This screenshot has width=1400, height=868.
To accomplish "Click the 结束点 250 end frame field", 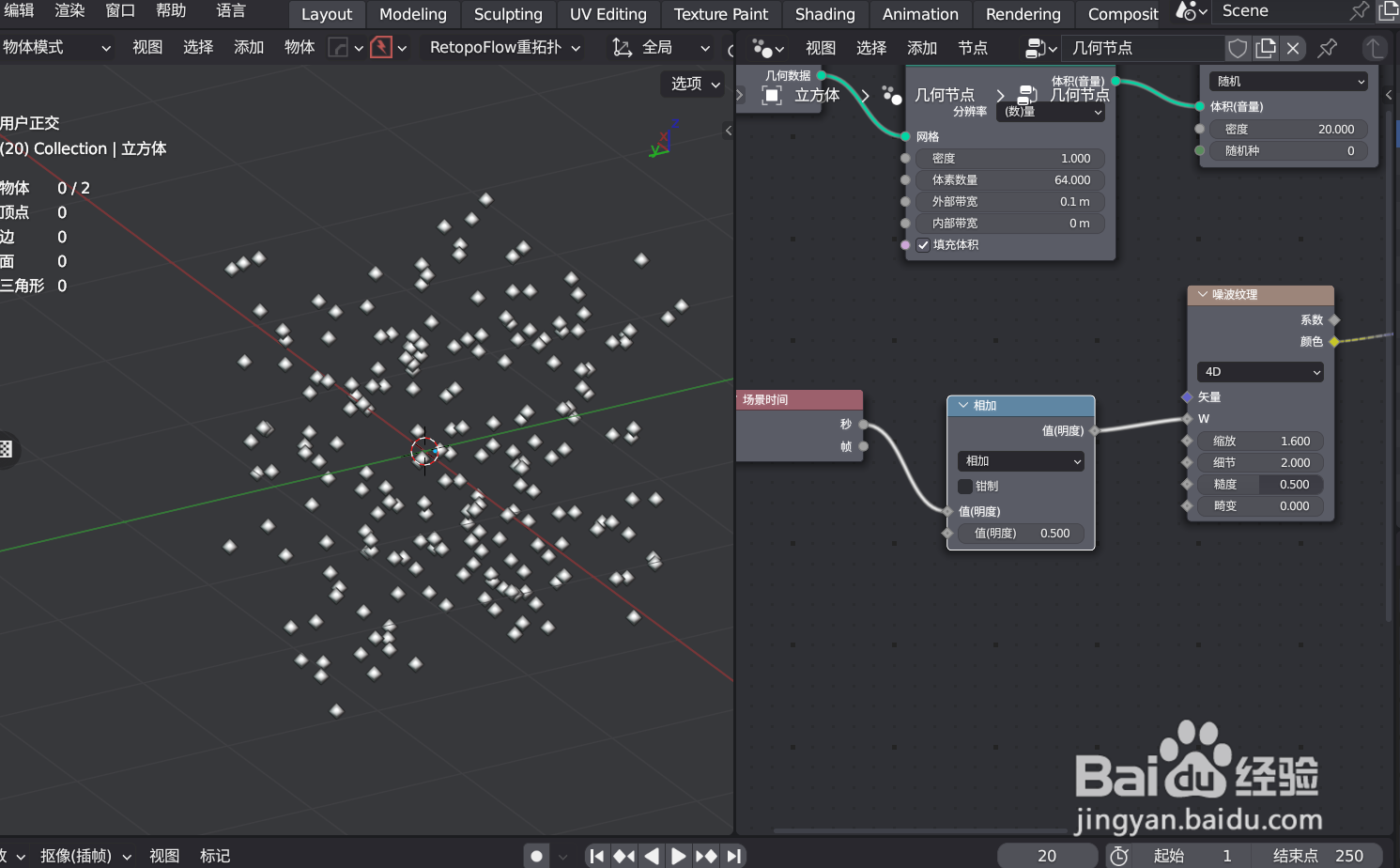I will pos(1318,856).
